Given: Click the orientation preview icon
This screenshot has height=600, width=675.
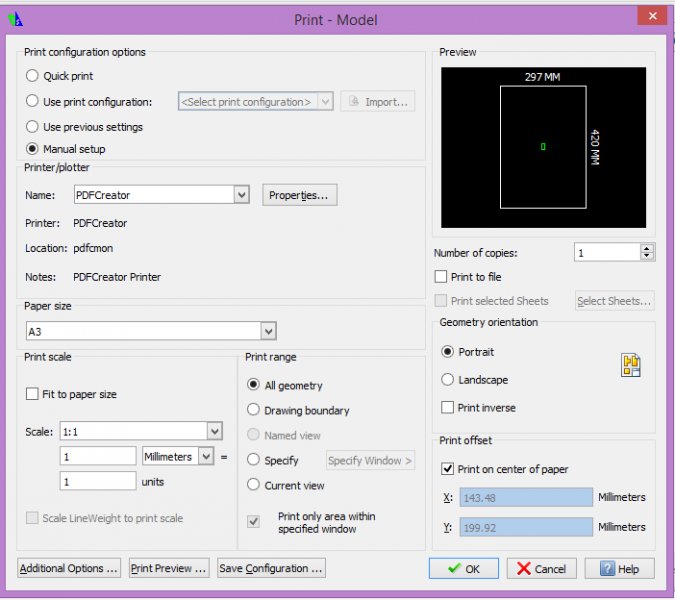Looking at the screenshot, I should click(x=630, y=366).
